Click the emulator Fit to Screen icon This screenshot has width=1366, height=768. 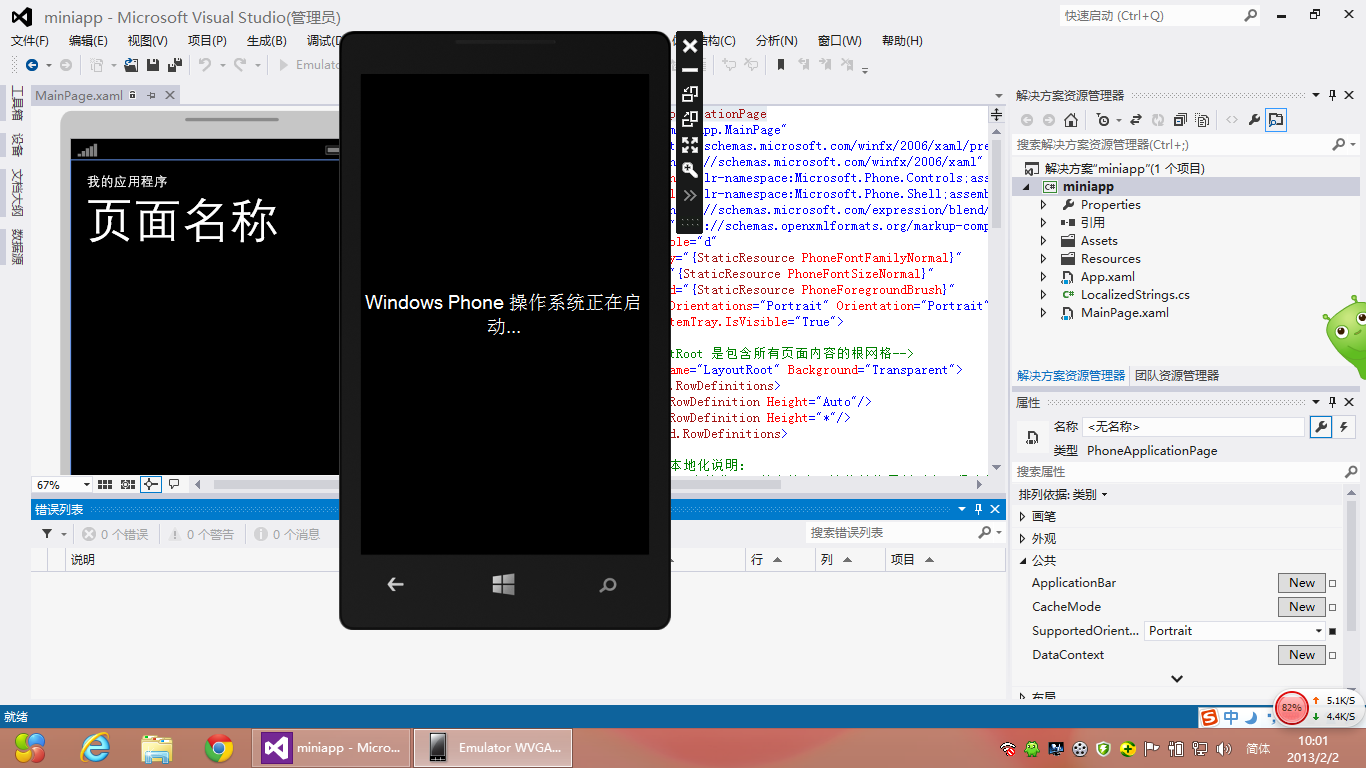(x=690, y=145)
